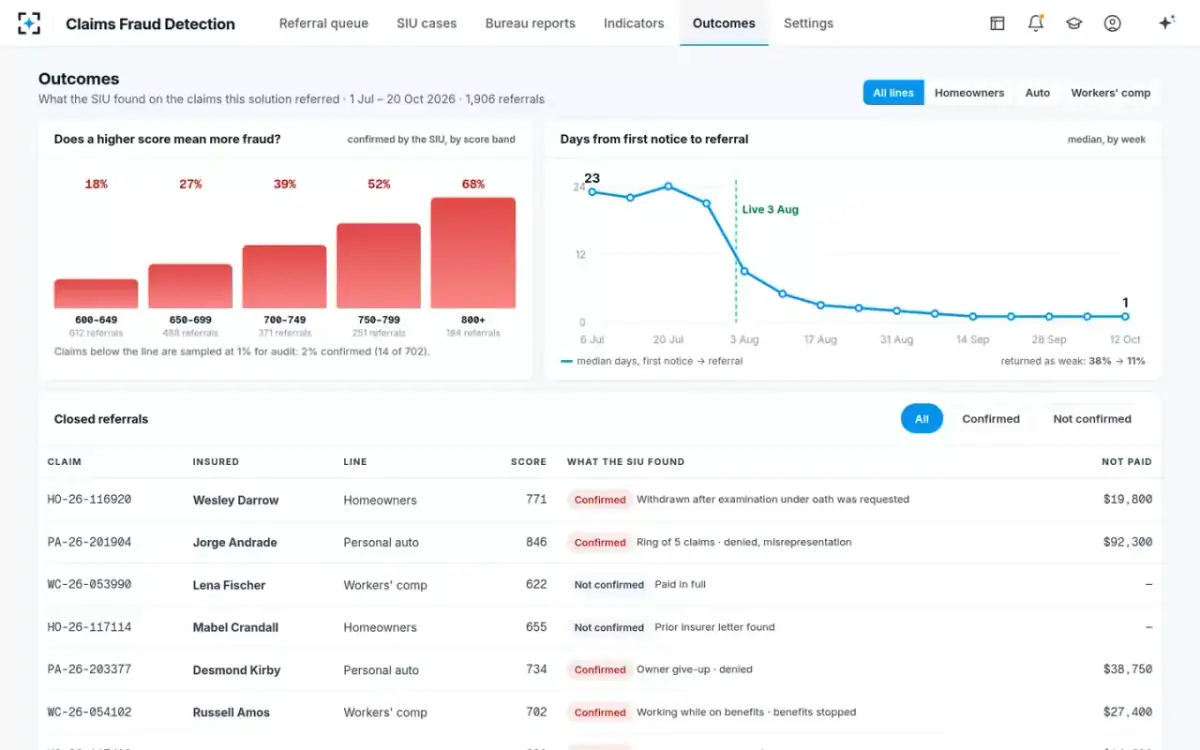Open claim WC-26-054102
Viewport: 1200px width, 750px height.
(x=89, y=712)
